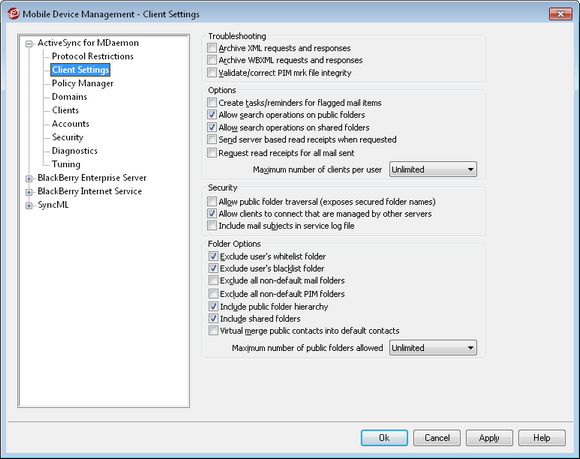The image size is (580, 459).
Task: Open Maximum number of clients per user dropdown
Action: [433, 169]
